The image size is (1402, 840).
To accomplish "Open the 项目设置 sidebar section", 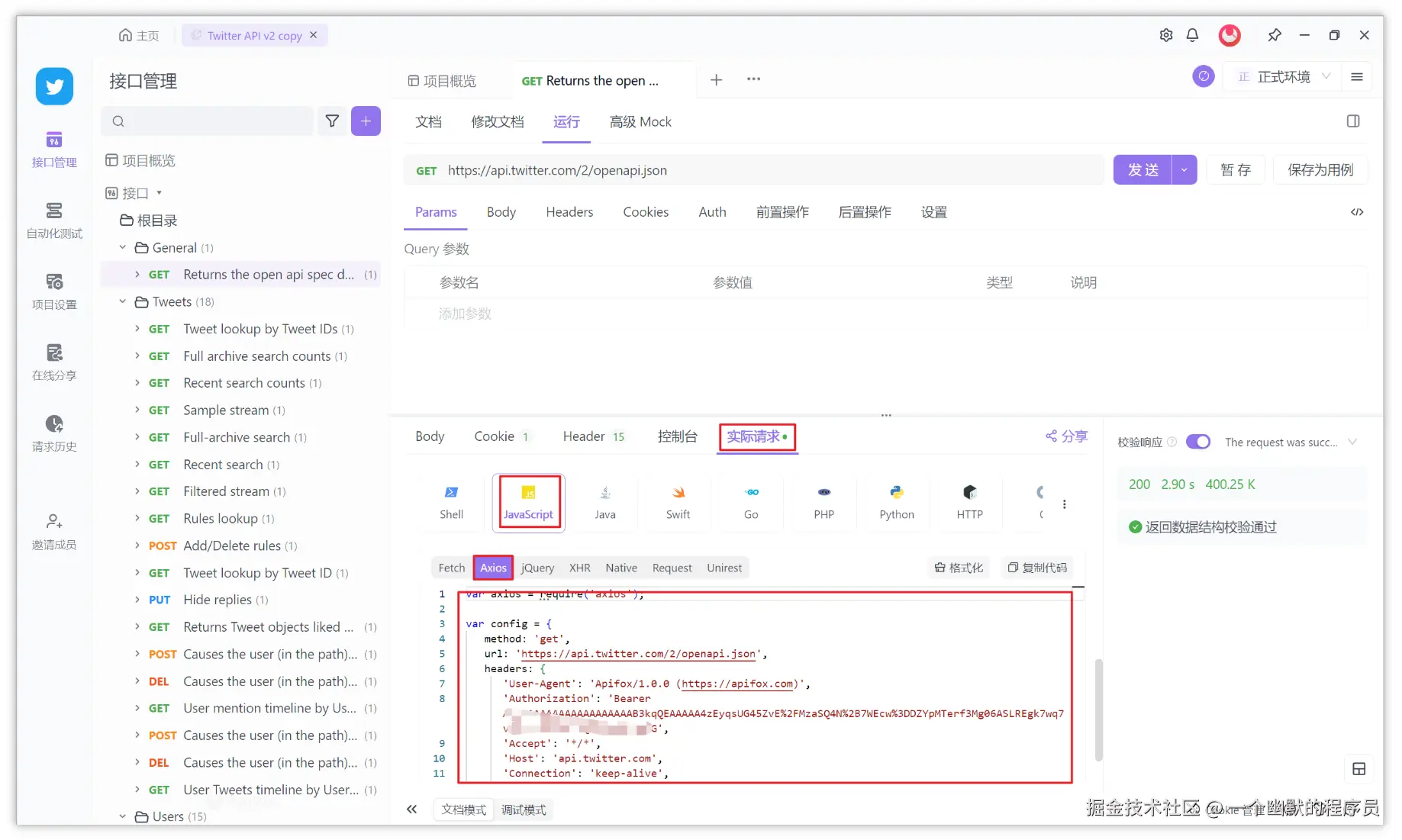I will tap(54, 291).
